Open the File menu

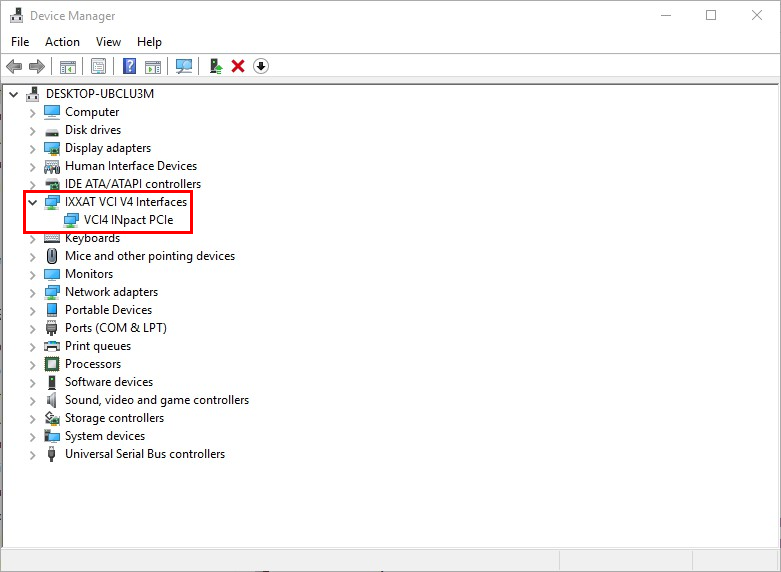click(x=20, y=42)
